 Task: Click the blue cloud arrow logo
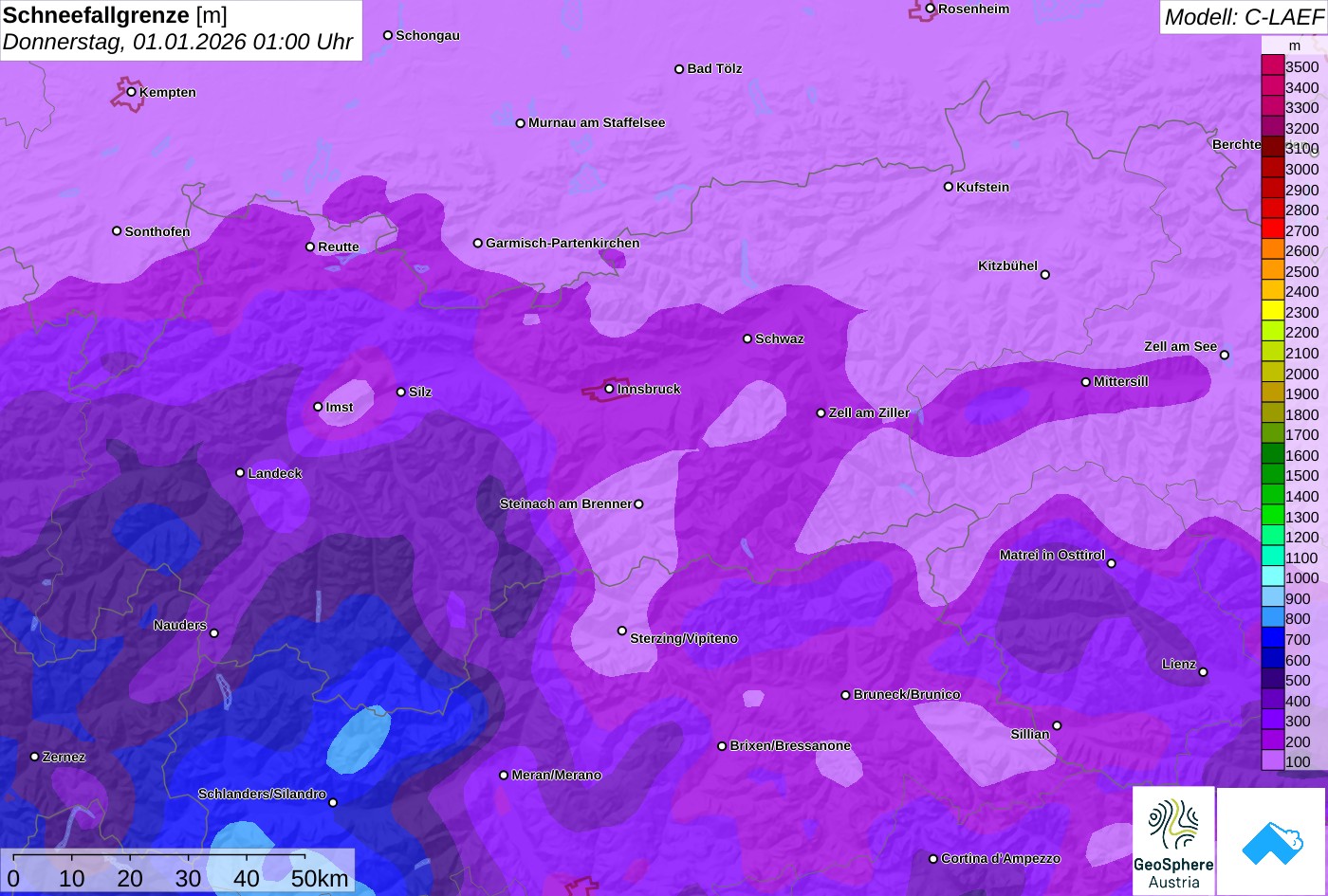coord(1271,842)
